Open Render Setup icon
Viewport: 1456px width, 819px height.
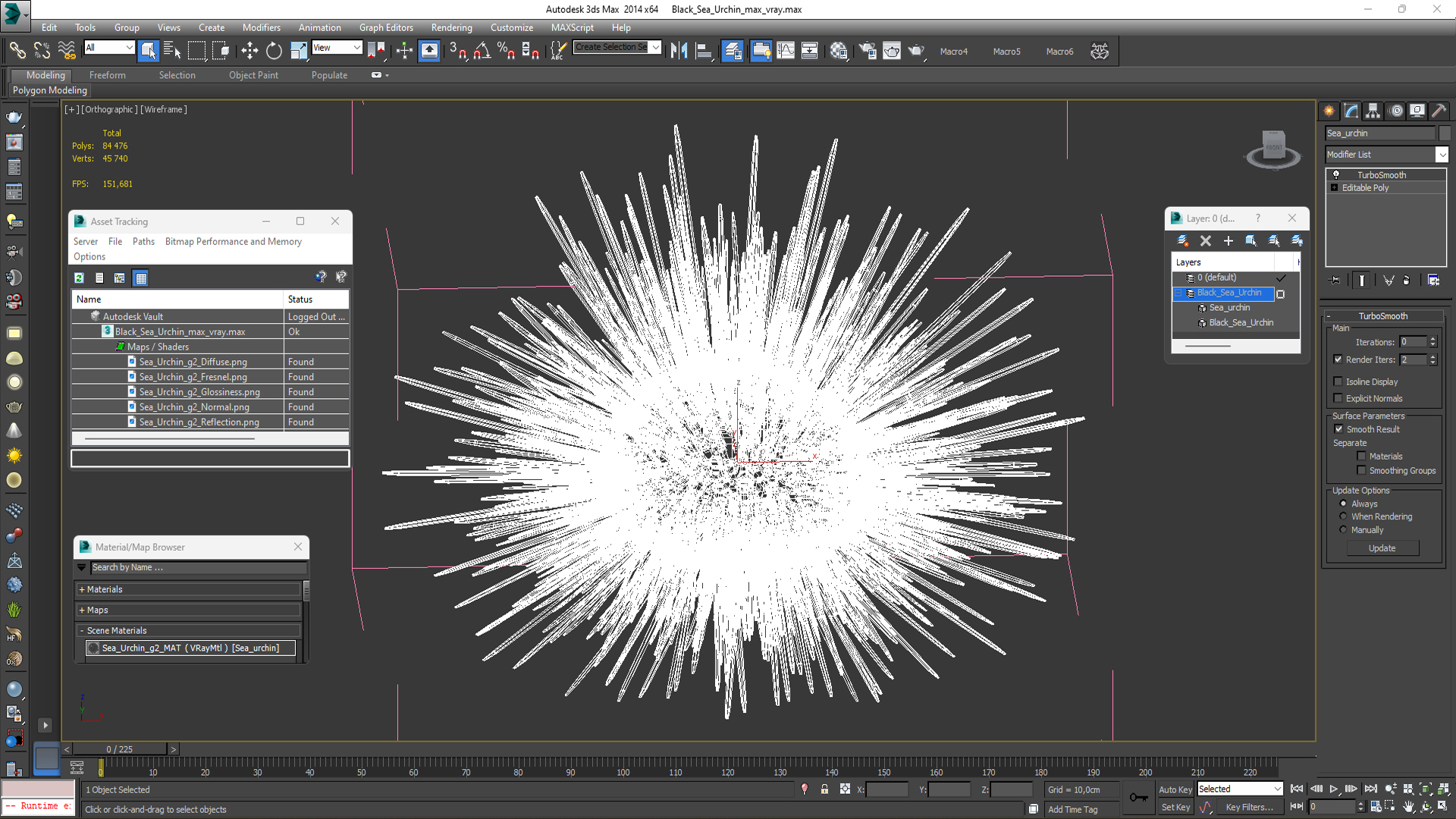(x=867, y=51)
